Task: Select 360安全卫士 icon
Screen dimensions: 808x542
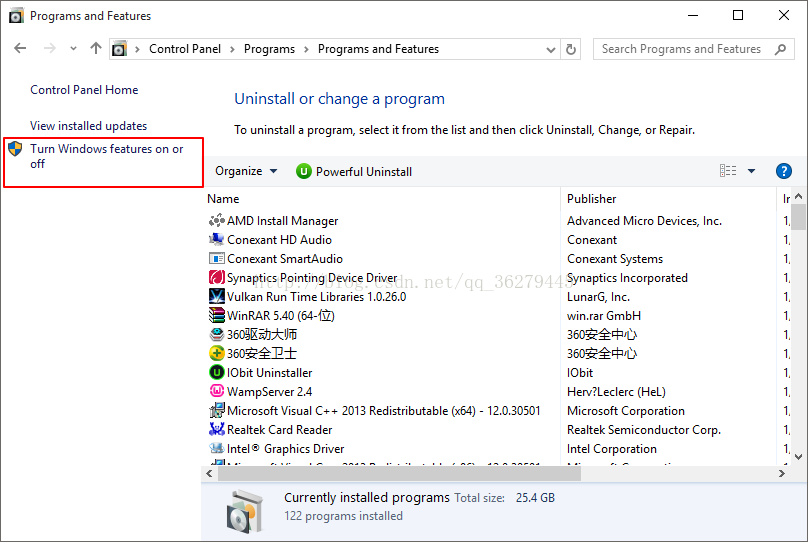Action: click(x=217, y=353)
